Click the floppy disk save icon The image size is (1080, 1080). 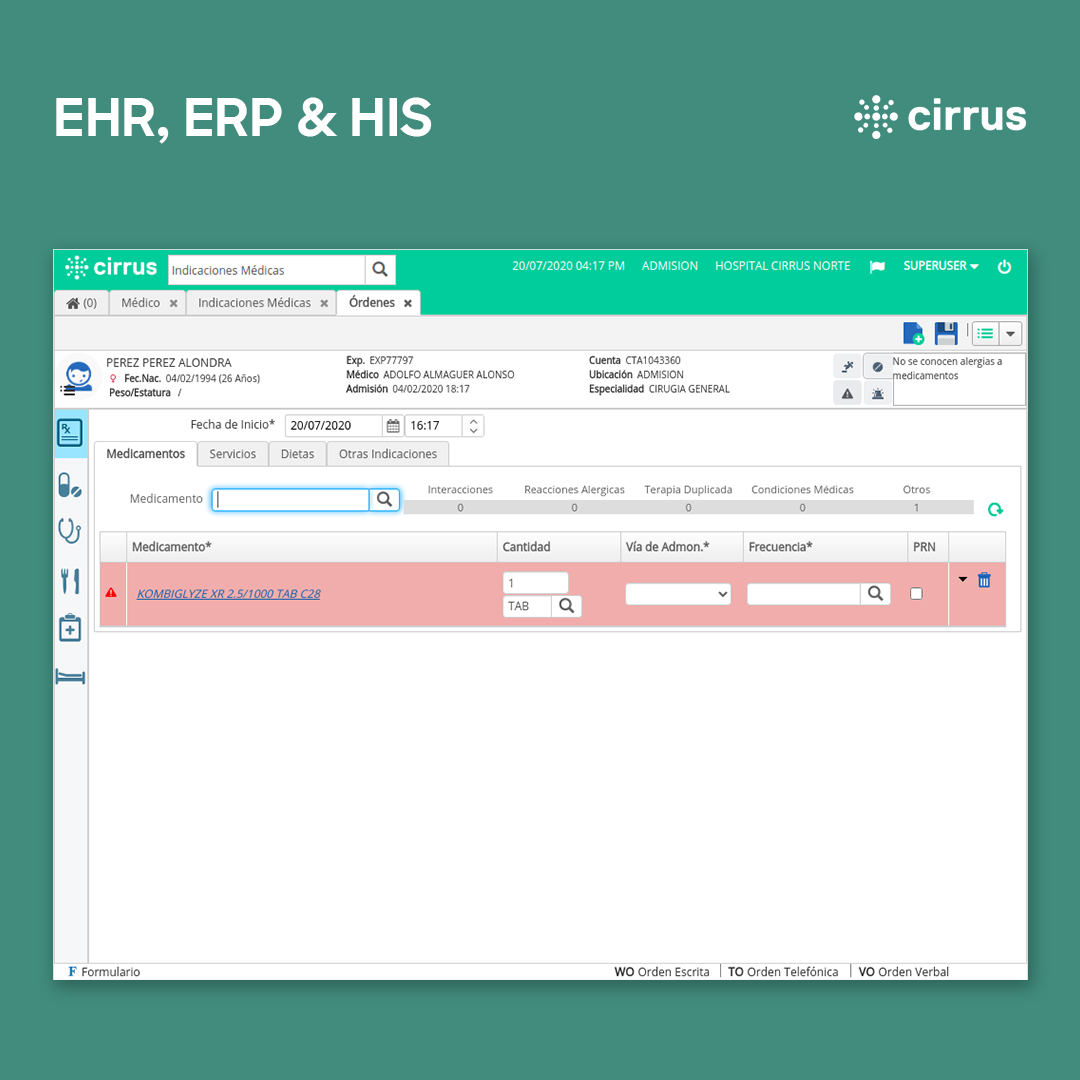[946, 333]
